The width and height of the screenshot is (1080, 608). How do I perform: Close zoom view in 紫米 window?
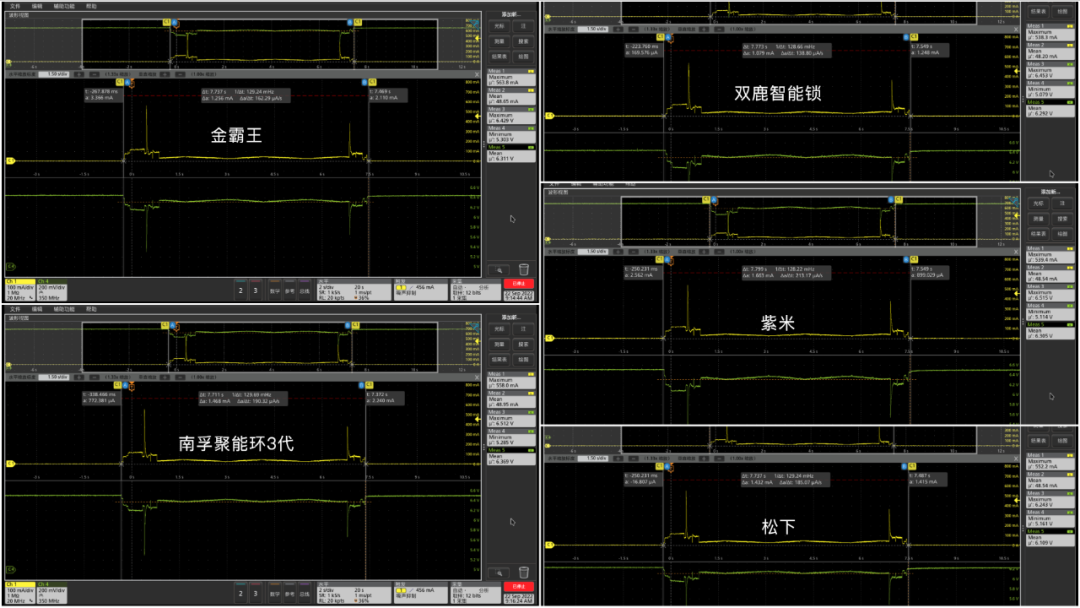coord(1016,251)
